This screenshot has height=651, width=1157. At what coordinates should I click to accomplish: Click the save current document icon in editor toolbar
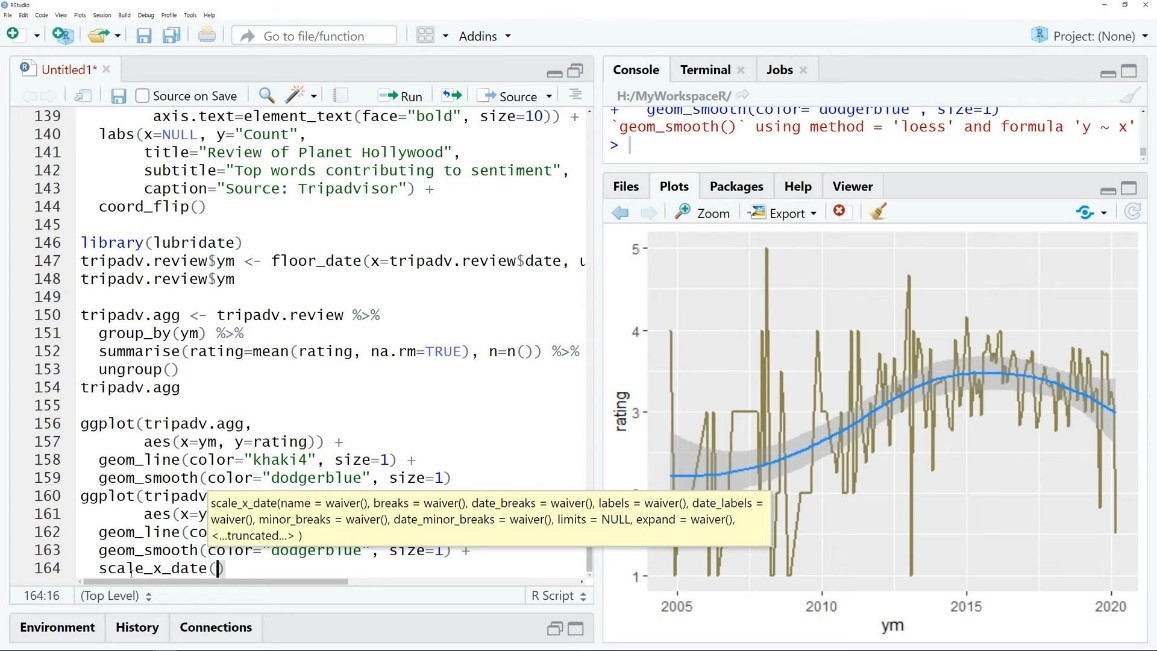point(118,96)
